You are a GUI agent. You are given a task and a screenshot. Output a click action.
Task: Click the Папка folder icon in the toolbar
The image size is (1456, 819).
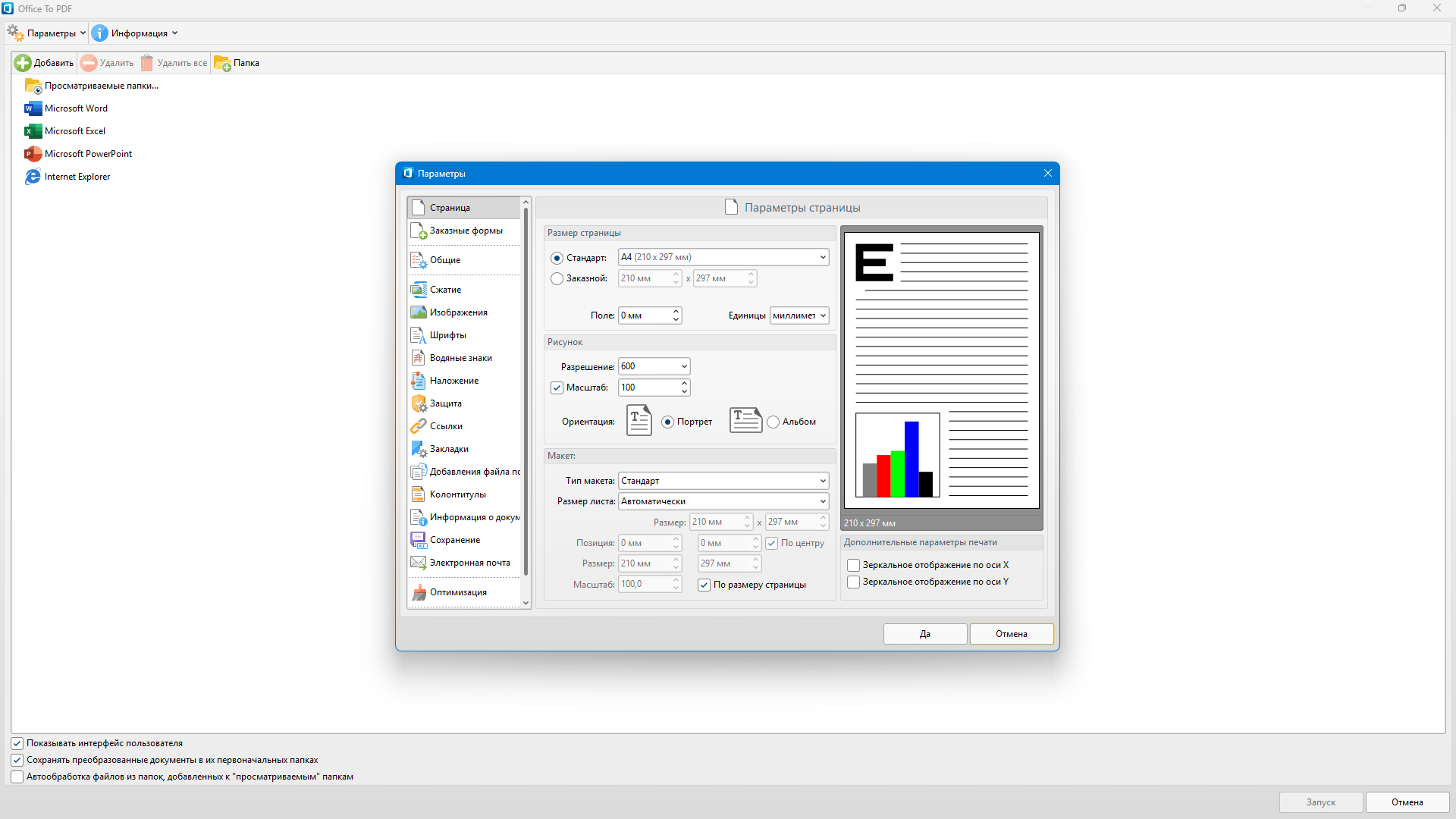tap(222, 63)
